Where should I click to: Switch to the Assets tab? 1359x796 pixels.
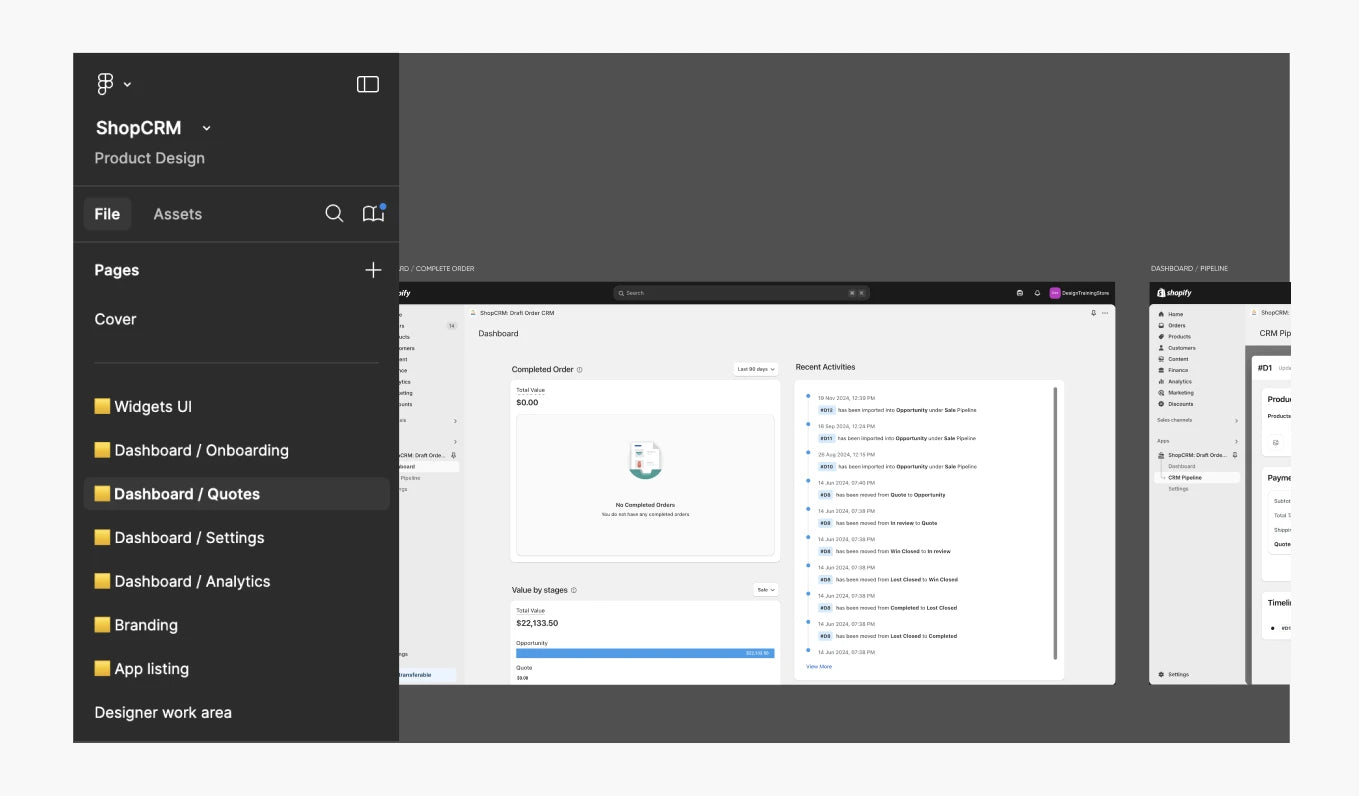coord(177,214)
